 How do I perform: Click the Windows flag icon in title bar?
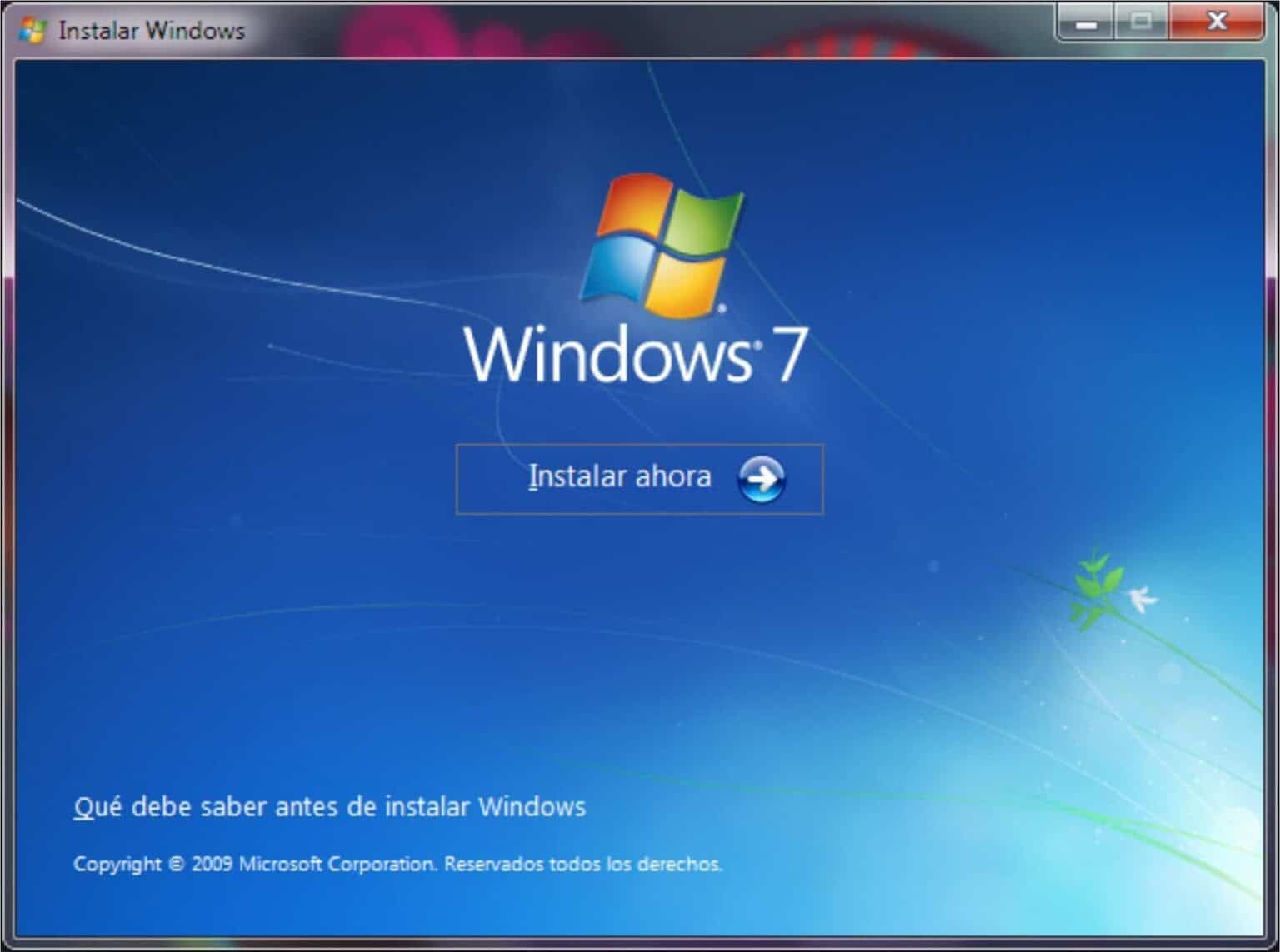(32, 31)
